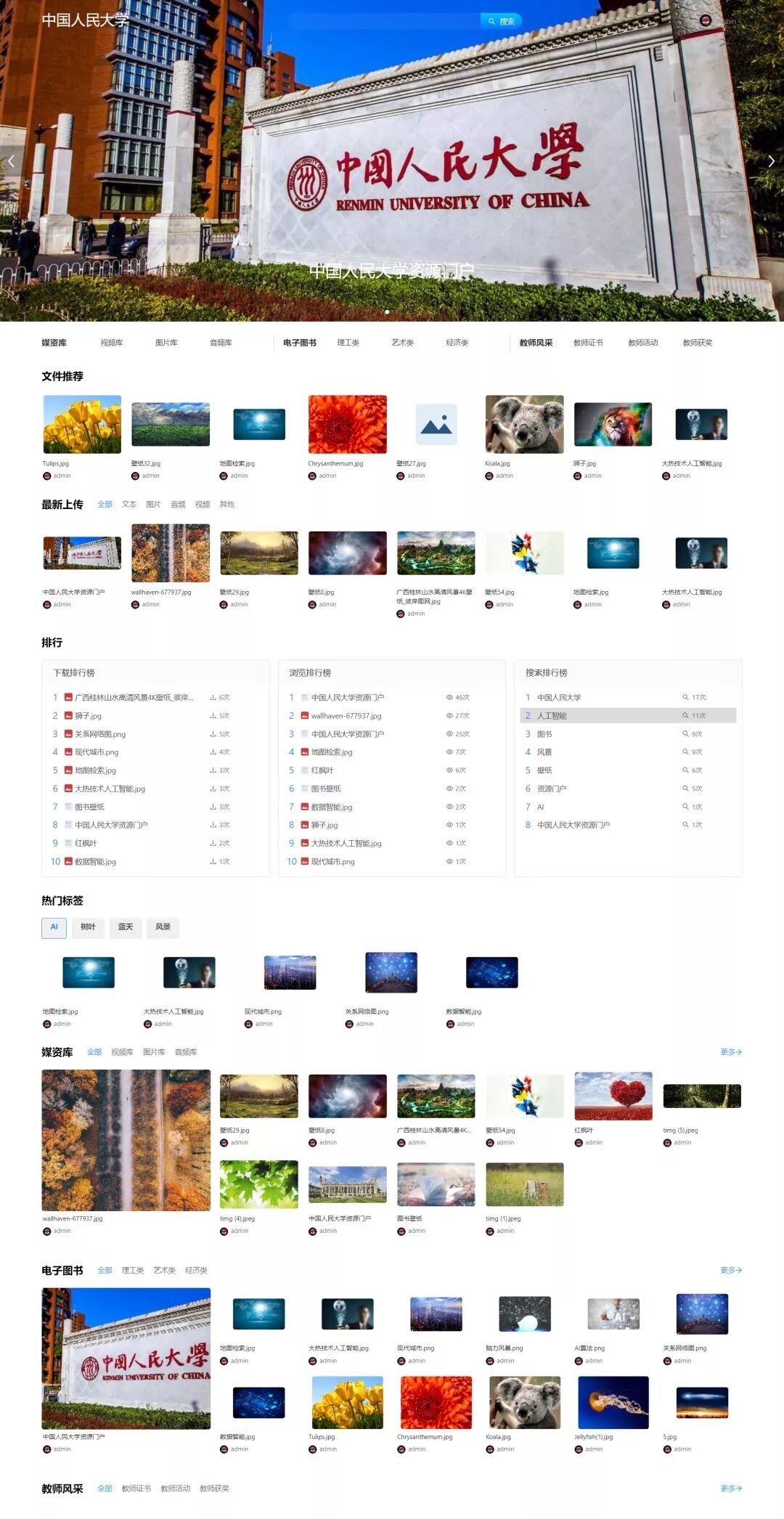Click download count icon for 现代城市.png row
Screen dimensions: 784x1519
[x=213, y=752]
